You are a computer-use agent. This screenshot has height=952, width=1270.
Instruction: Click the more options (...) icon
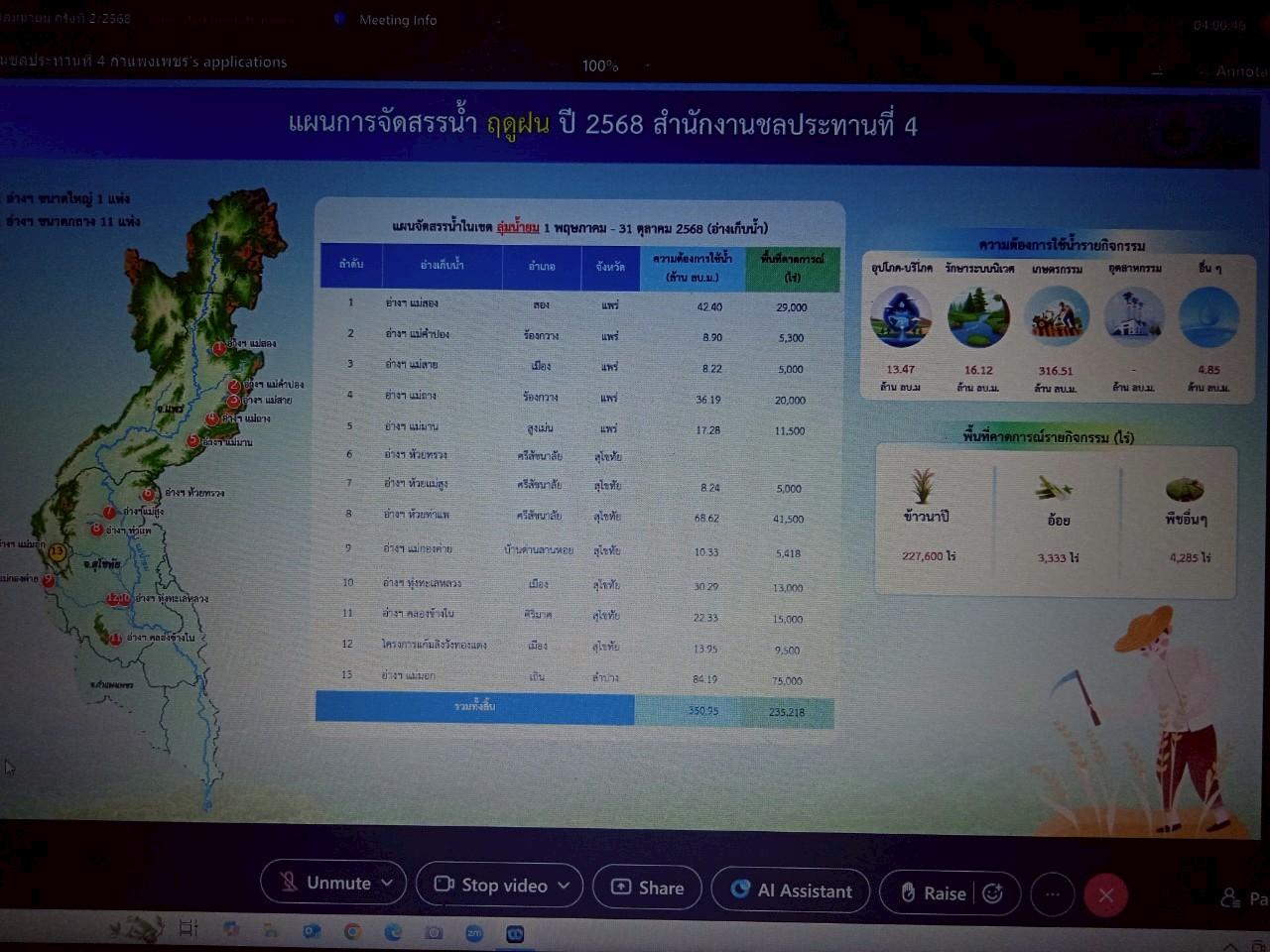pos(1053,895)
